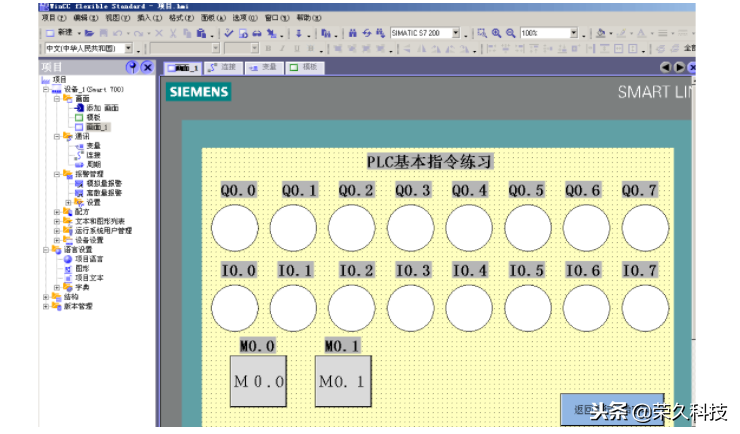Click the open project folder icon
This screenshot has height=434, width=740.
tap(90, 33)
